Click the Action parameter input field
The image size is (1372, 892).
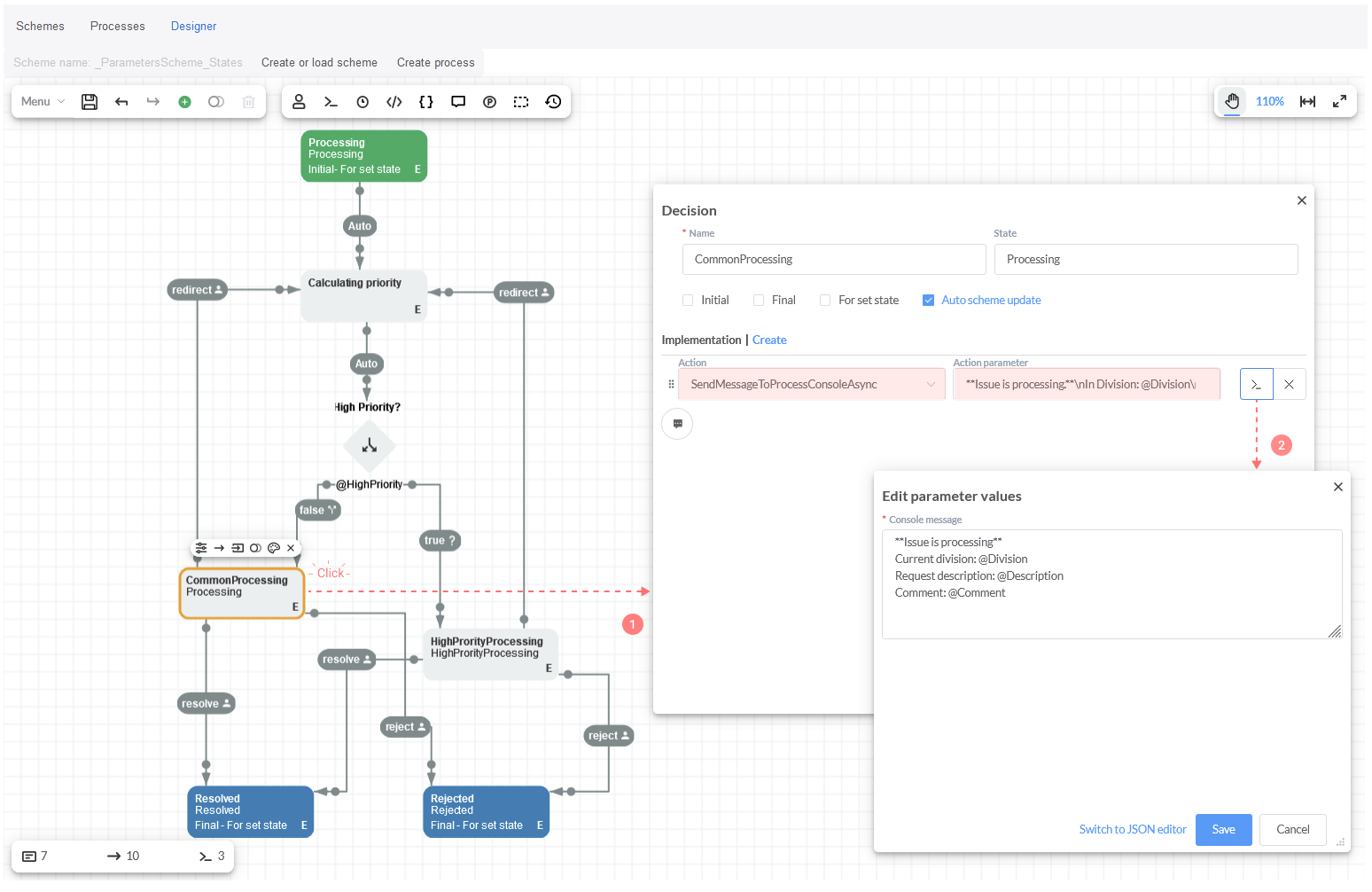point(1087,385)
